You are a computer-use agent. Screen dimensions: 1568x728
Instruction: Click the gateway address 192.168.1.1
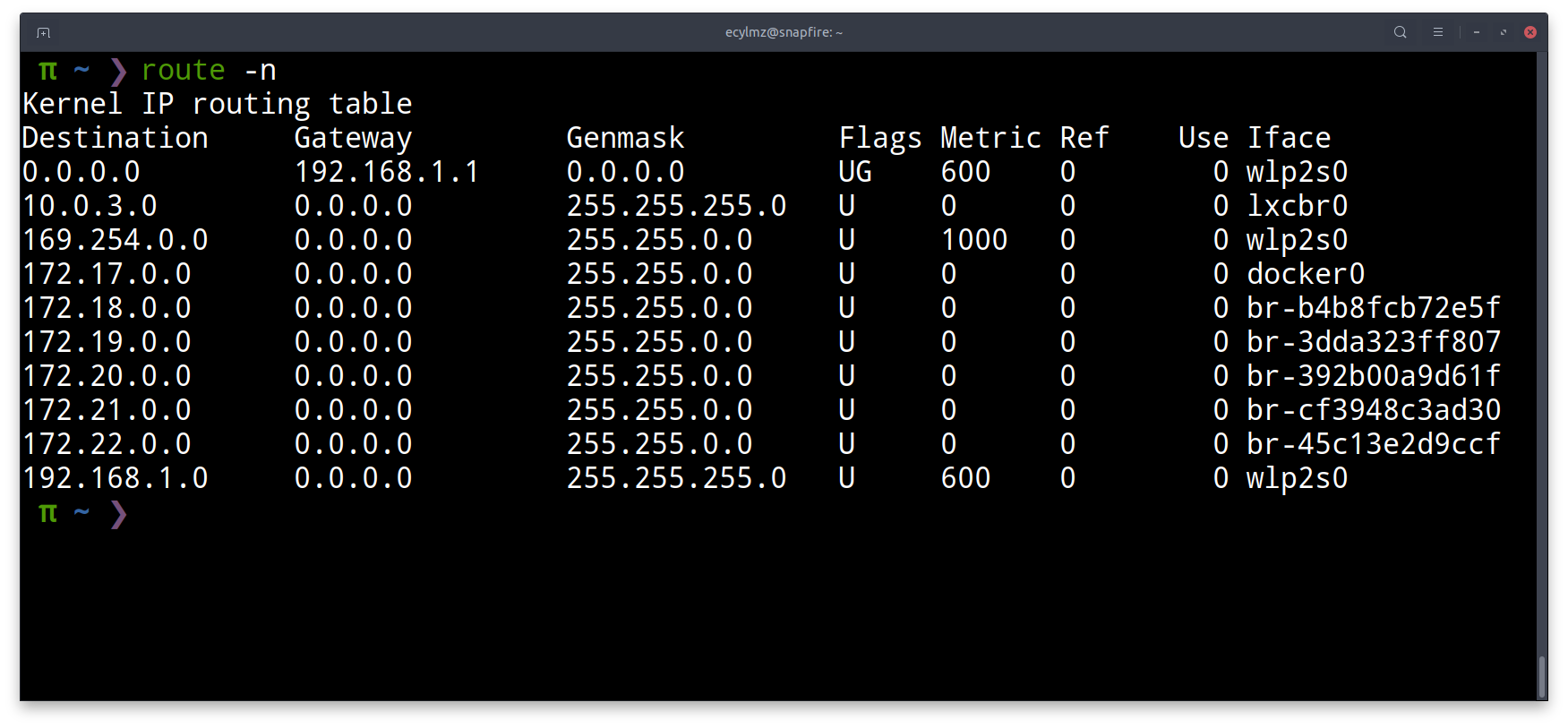tap(387, 172)
